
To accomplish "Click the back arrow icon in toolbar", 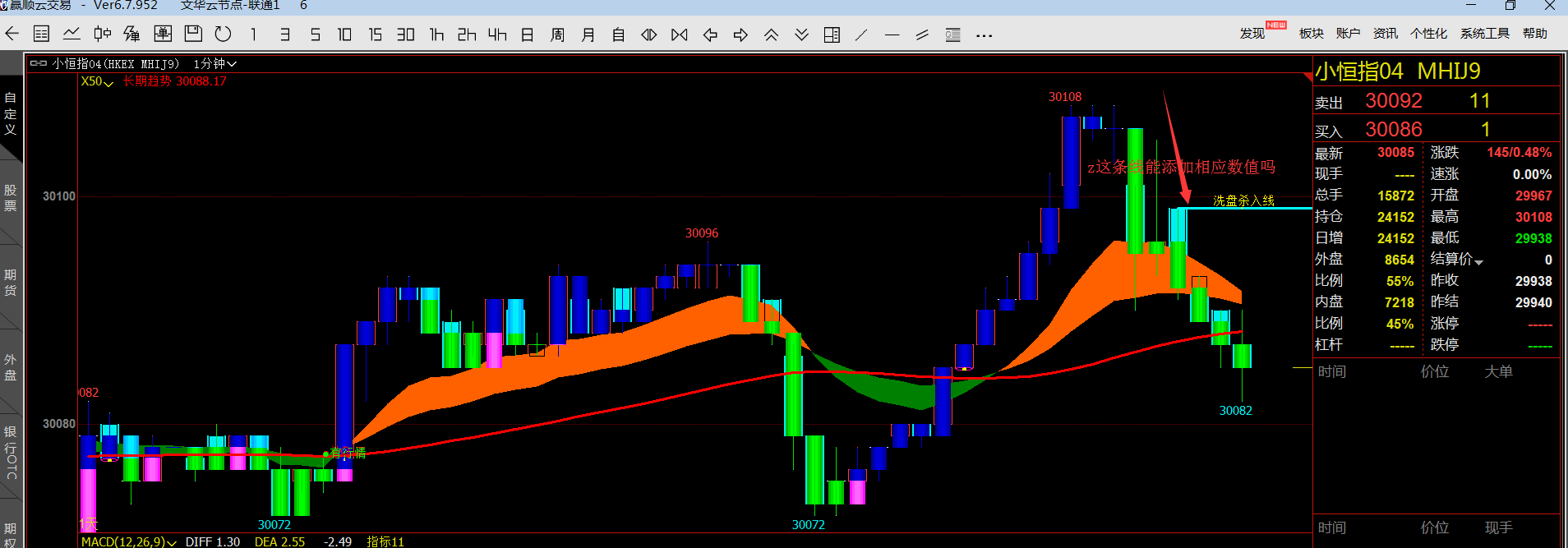I will point(12,35).
